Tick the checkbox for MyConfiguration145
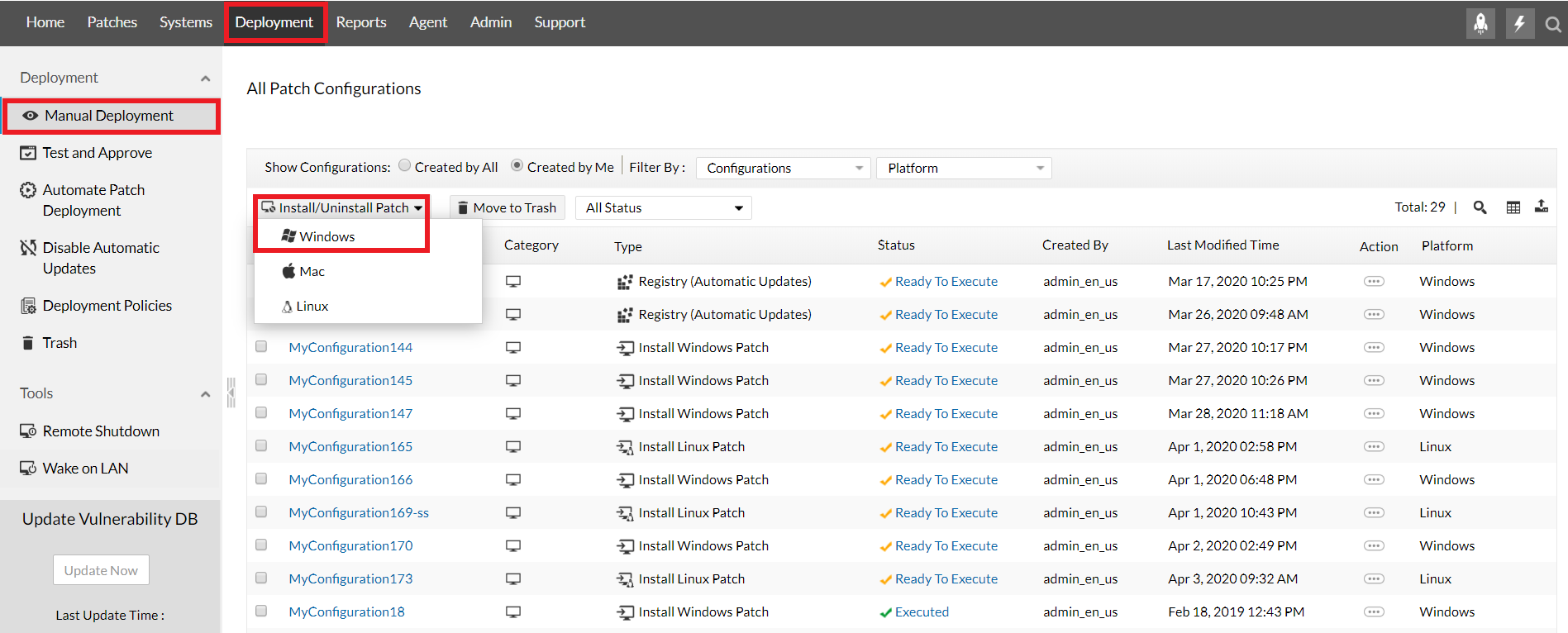Screen dimensions: 1568x633 [x=261, y=380]
